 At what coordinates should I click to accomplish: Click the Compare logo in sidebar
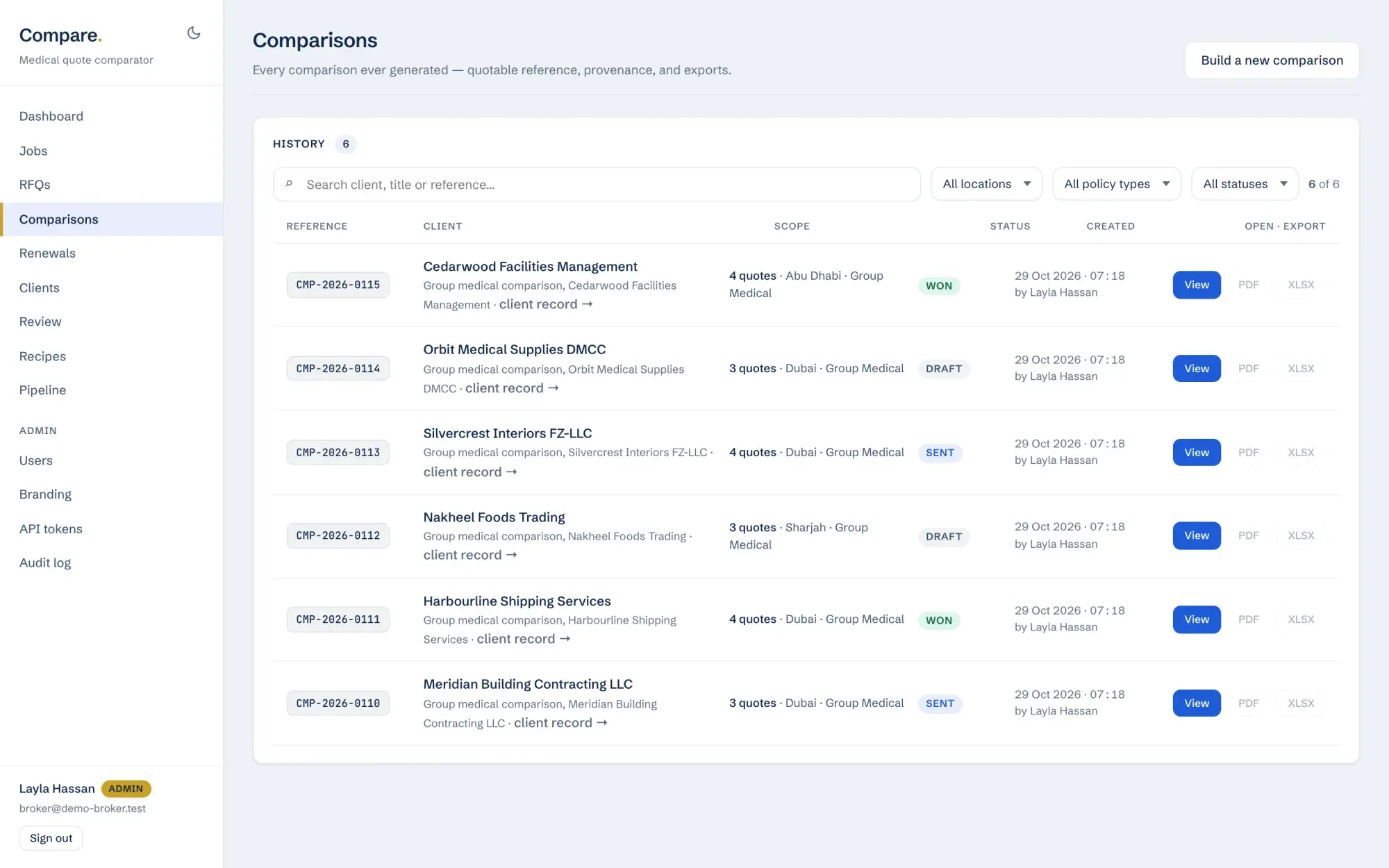[60, 35]
